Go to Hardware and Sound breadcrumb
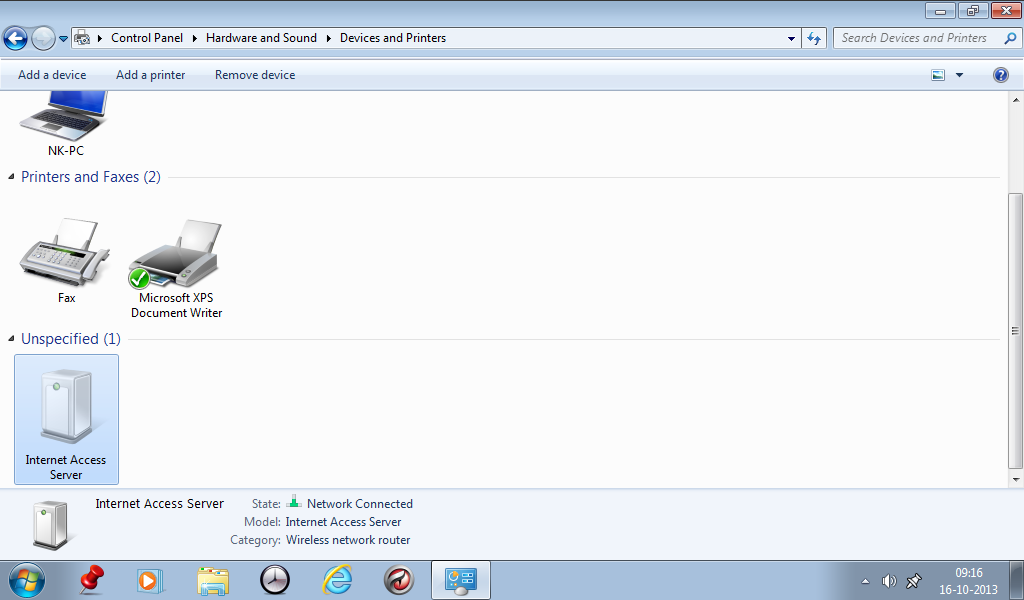The image size is (1024, 600). coord(261,38)
